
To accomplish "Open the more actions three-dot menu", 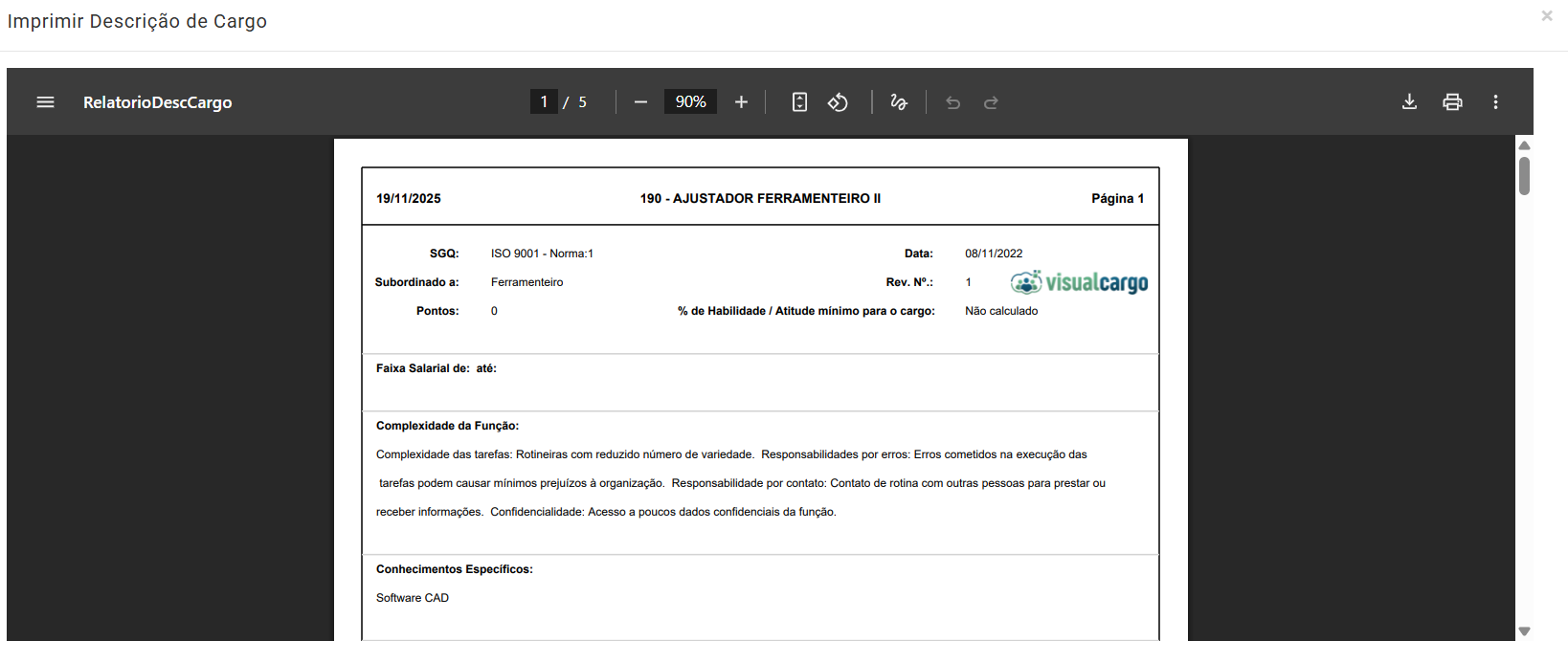I will point(1495,102).
